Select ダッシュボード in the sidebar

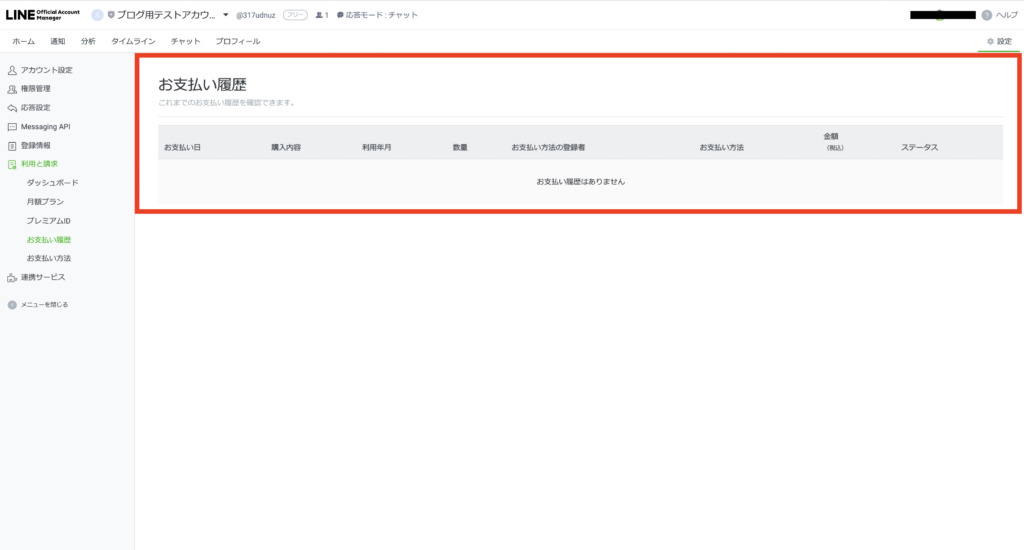click(x=52, y=183)
